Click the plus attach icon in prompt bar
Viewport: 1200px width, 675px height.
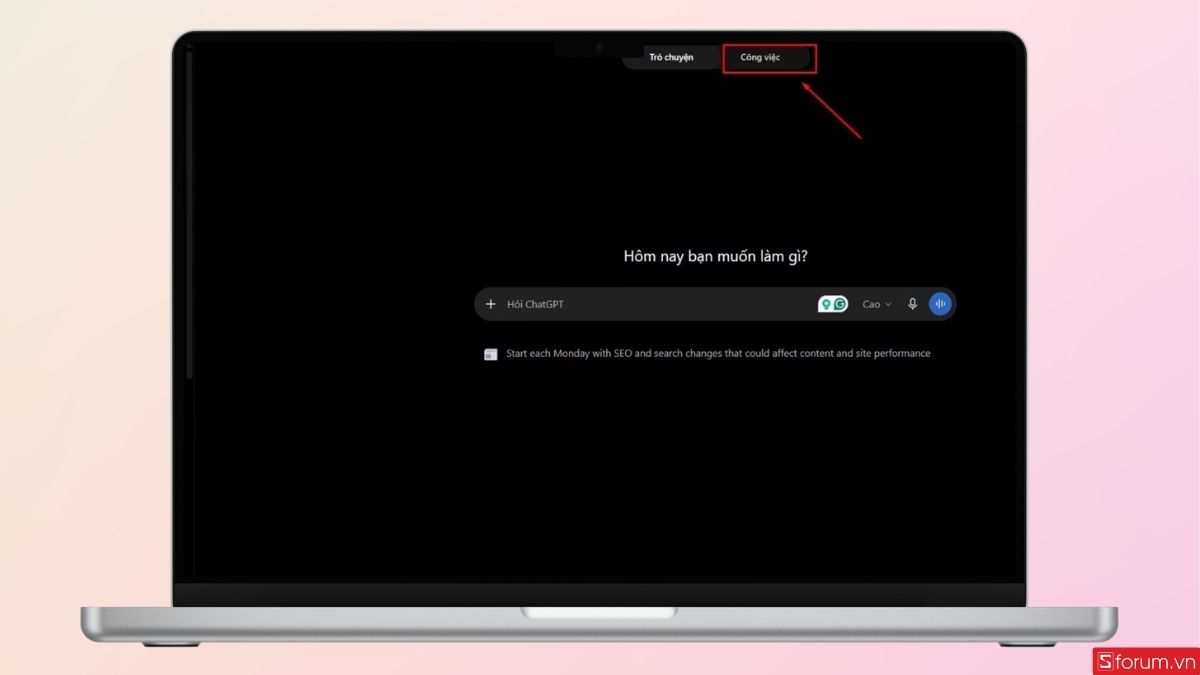[x=490, y=304]
